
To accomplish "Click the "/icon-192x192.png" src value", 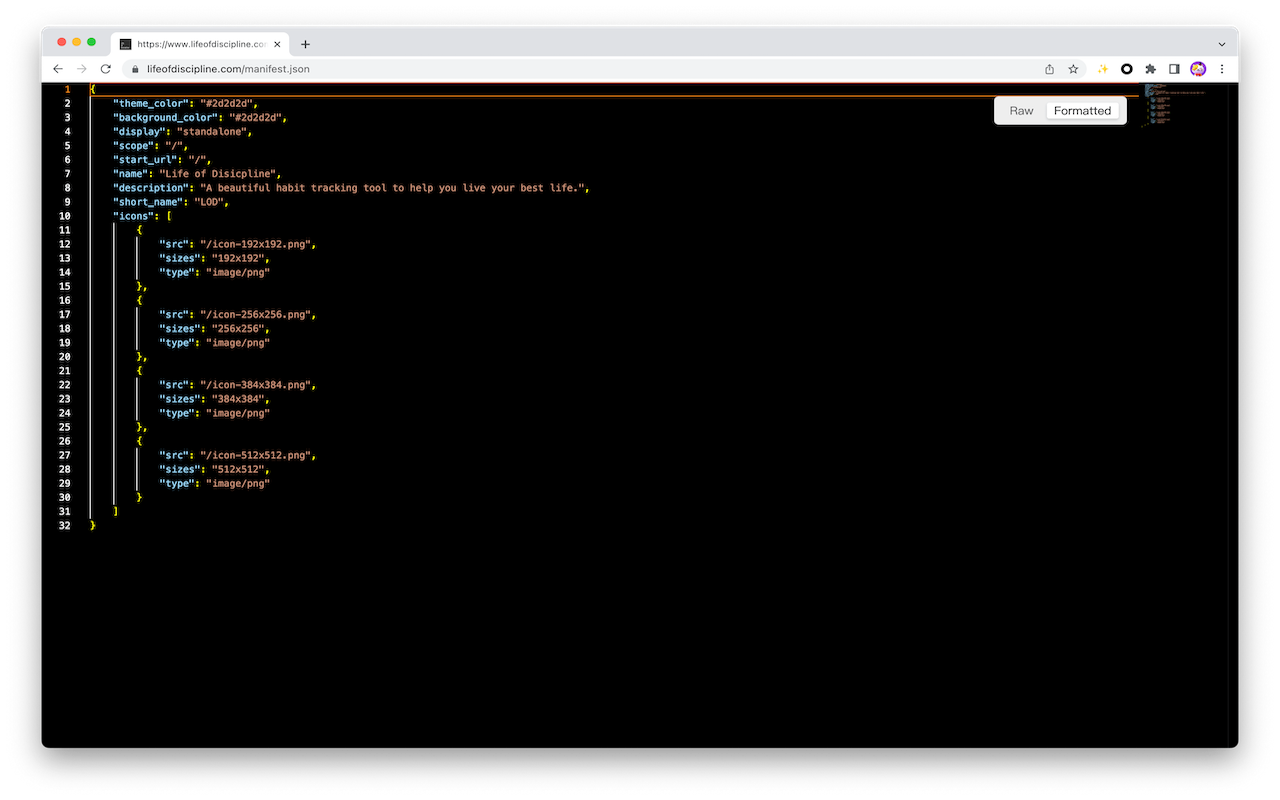I will point(255,243).
